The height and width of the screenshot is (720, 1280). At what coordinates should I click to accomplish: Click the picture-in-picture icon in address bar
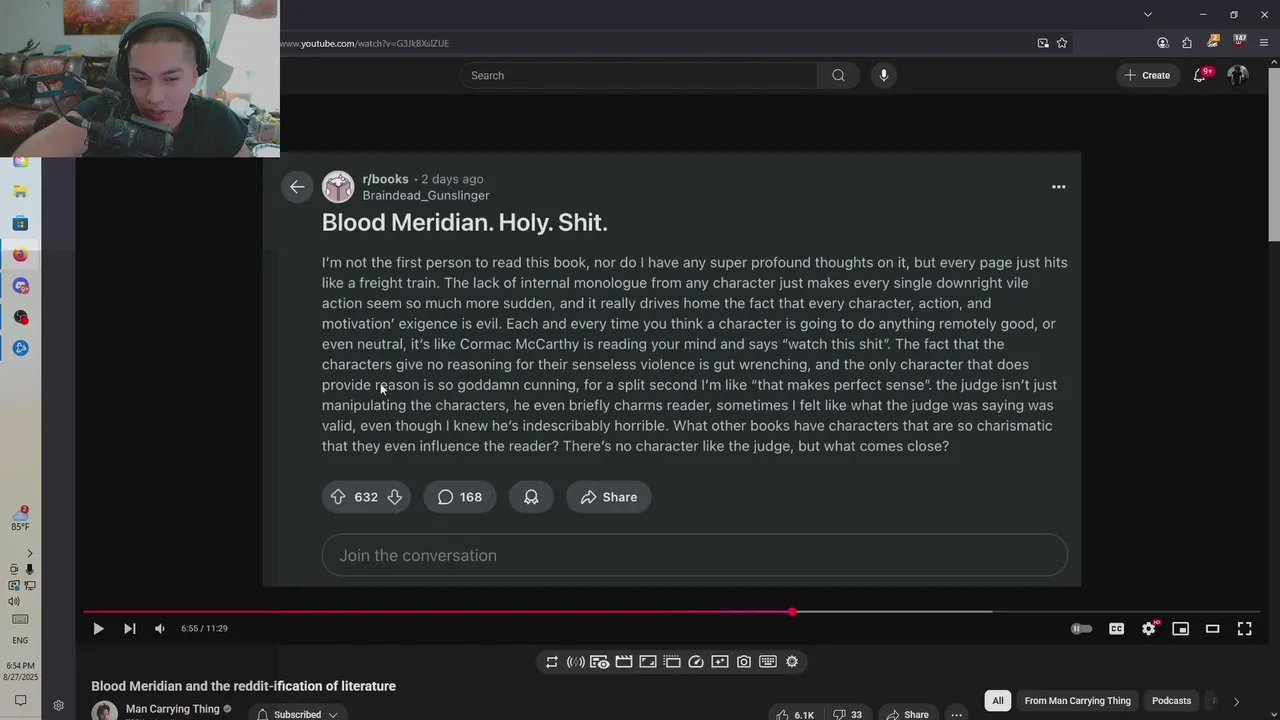pos(1043,43)
